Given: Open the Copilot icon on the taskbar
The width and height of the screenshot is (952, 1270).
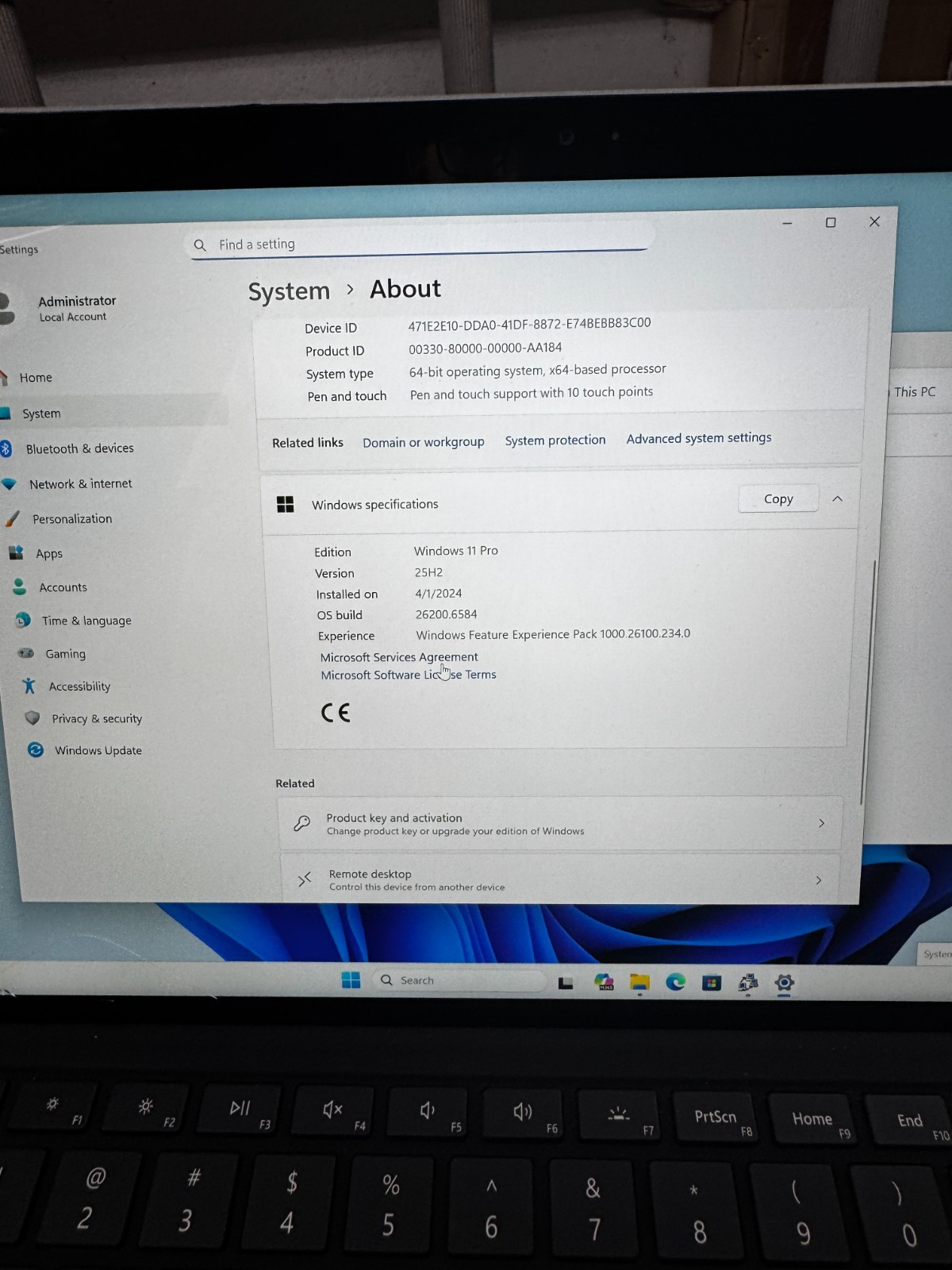Looking at the screenshot, I should (605, 982).
